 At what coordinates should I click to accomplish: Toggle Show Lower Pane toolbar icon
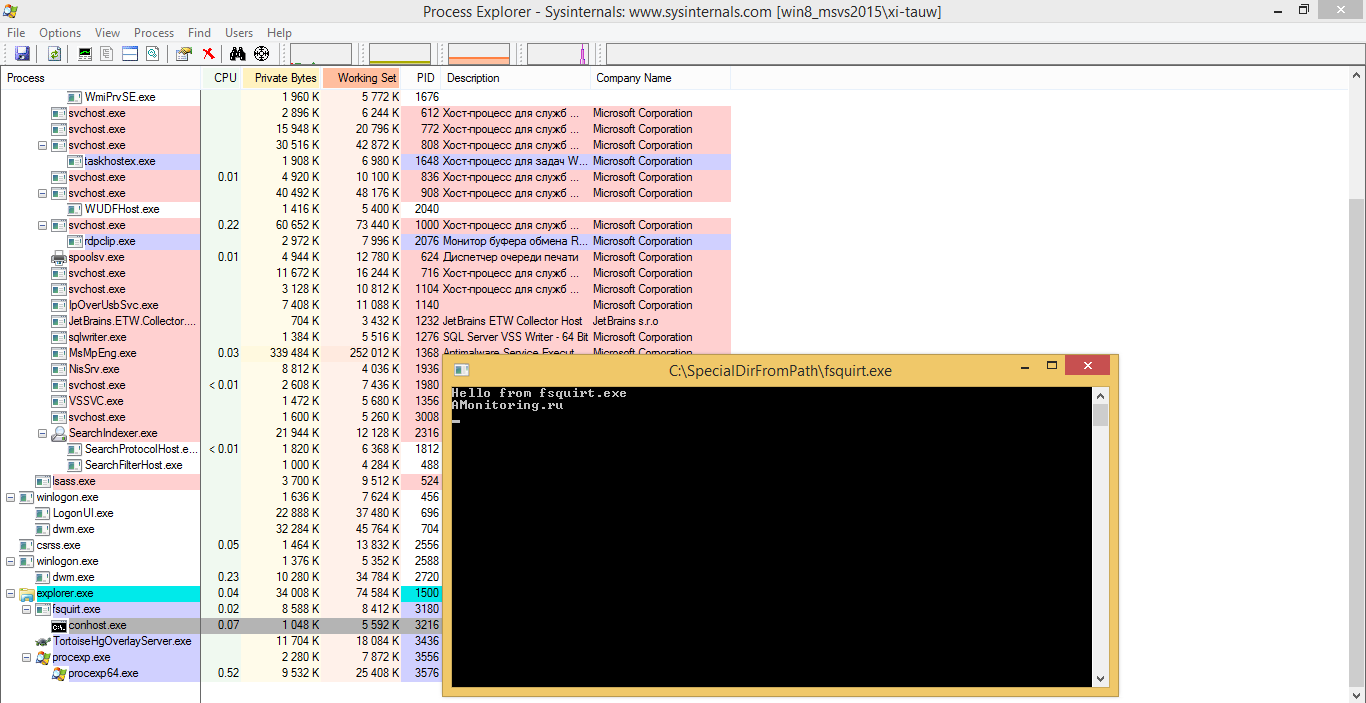point(130,54)
